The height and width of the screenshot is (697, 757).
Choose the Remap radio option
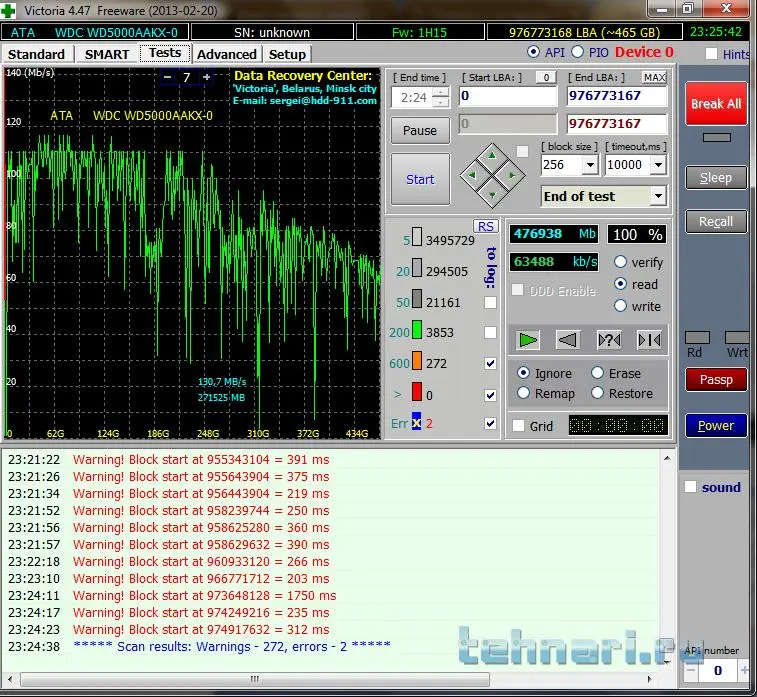click(523, 393)
